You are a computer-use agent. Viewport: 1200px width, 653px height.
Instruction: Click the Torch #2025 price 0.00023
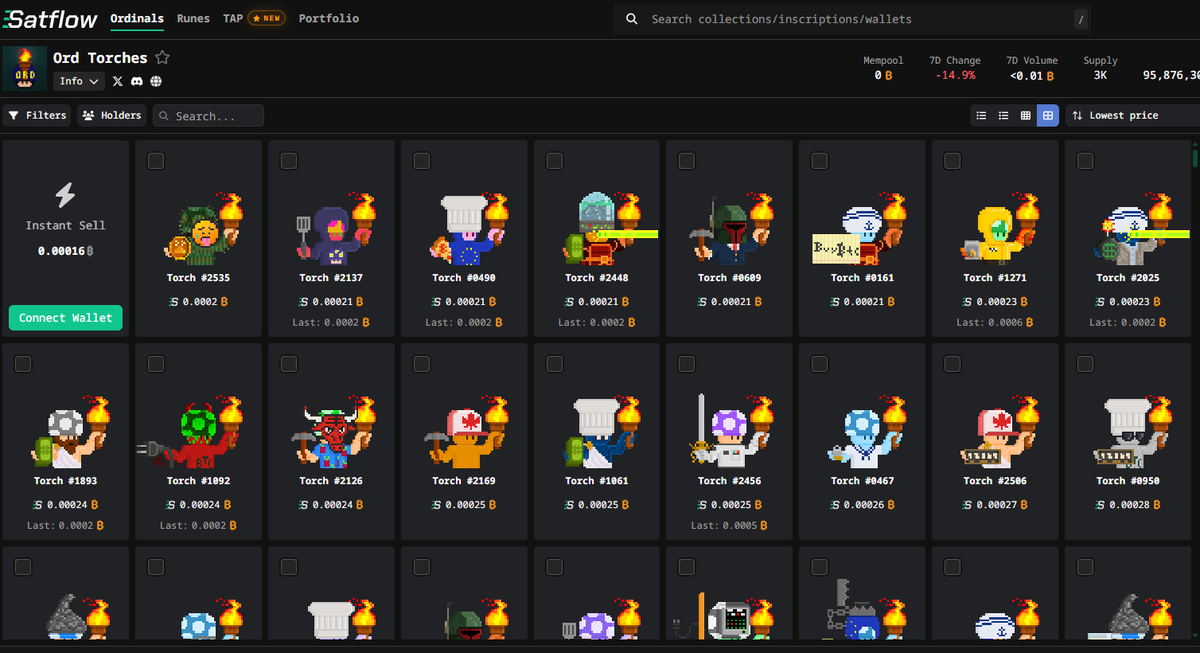(1128, 301)
